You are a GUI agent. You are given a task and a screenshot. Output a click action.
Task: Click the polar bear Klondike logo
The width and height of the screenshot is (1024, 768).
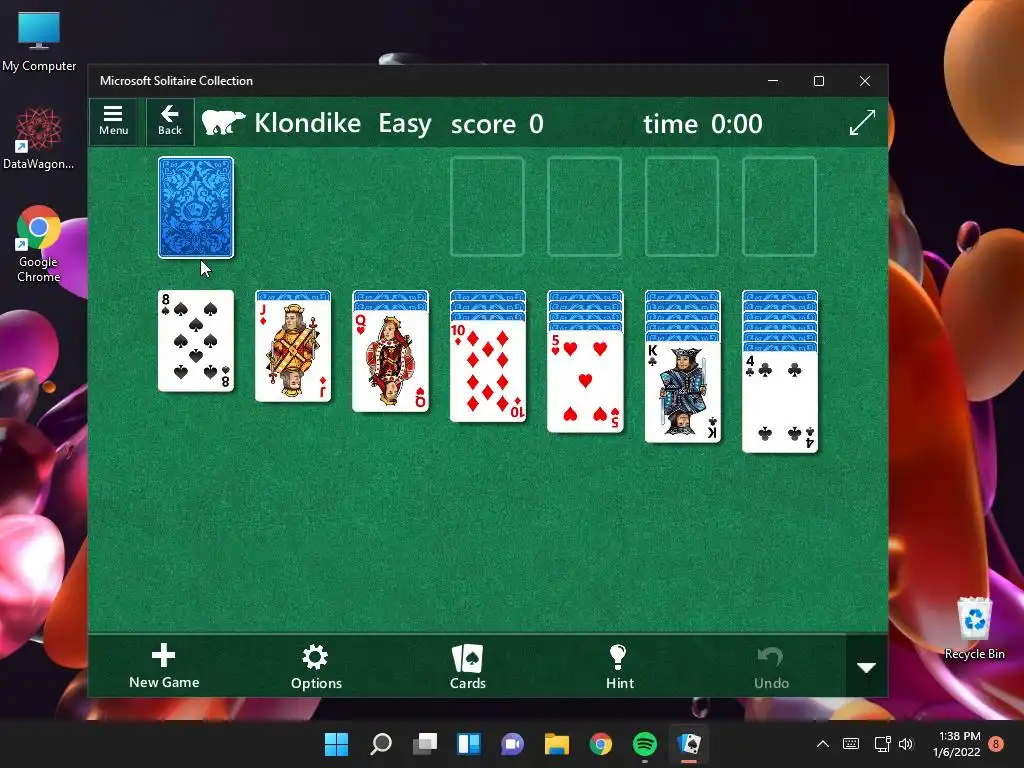point(223,123)
